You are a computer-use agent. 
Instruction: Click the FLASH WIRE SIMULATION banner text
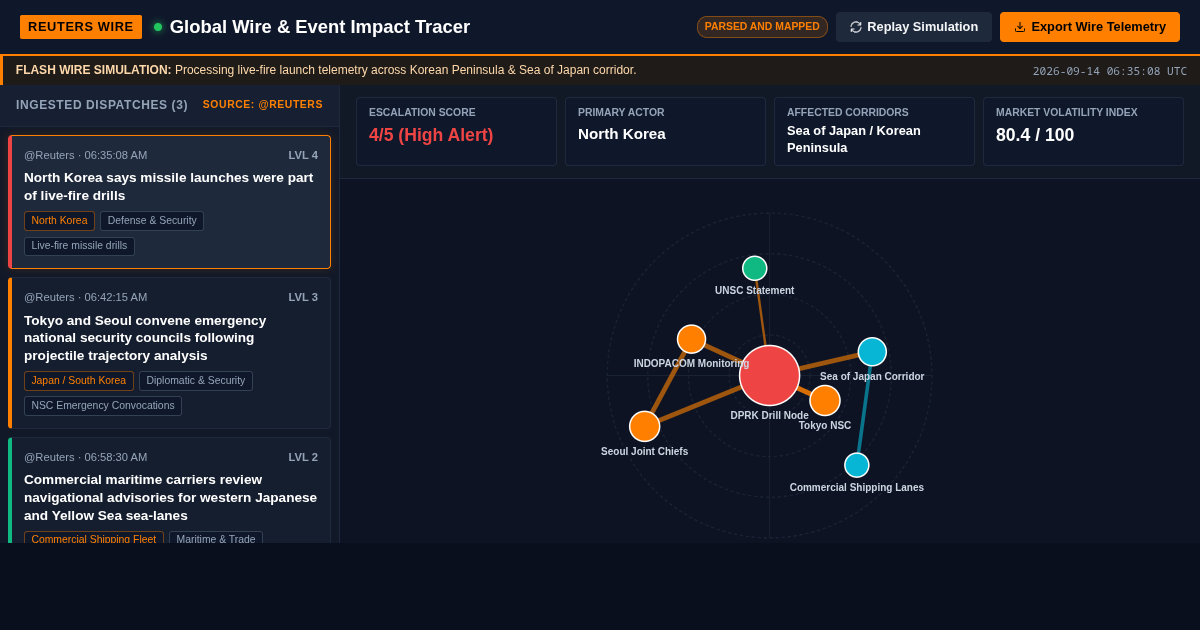point(326,70)
